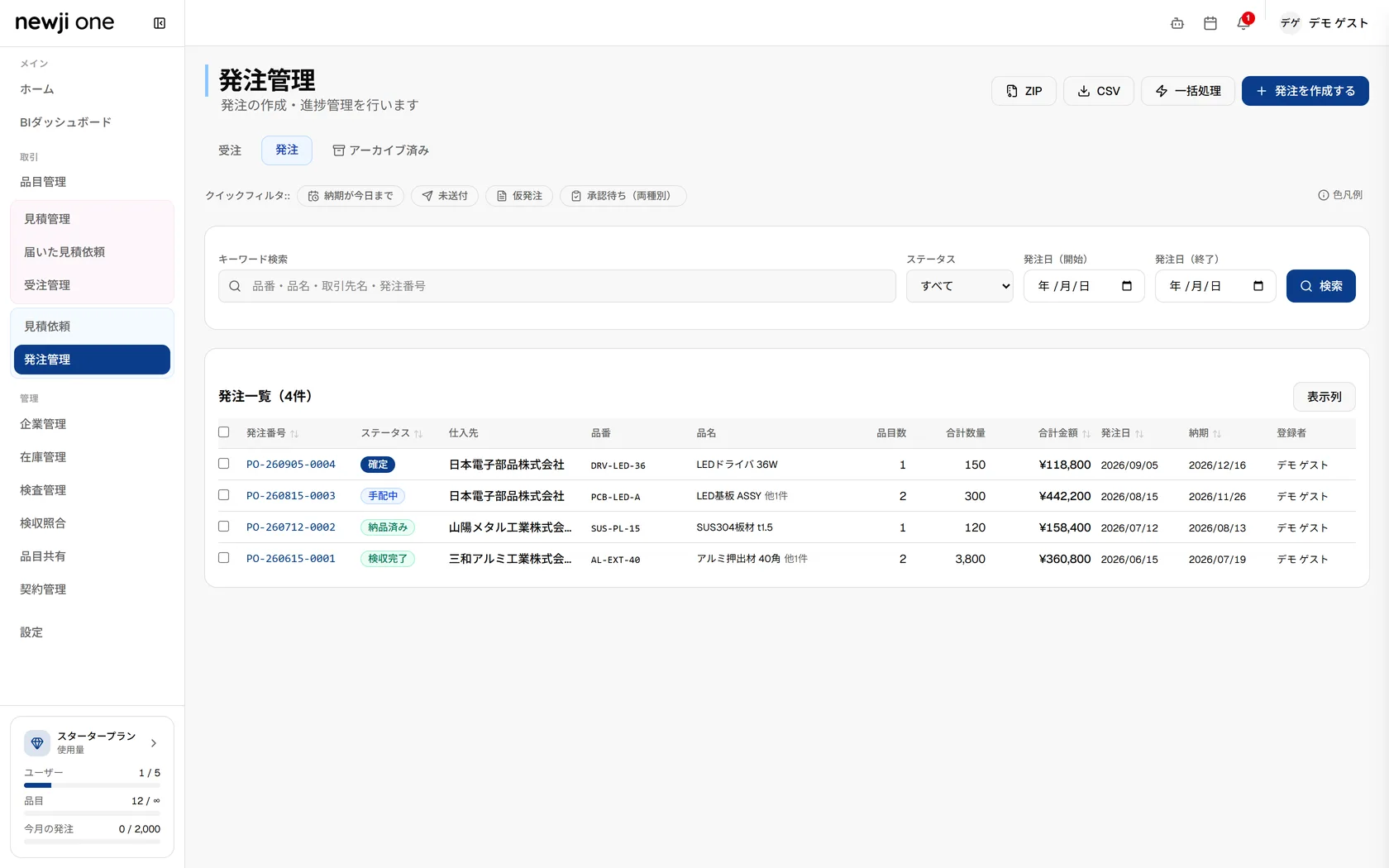Check the row for PO-260615-0001
This screenshot has width=1389, height=868.
[223, 558]
